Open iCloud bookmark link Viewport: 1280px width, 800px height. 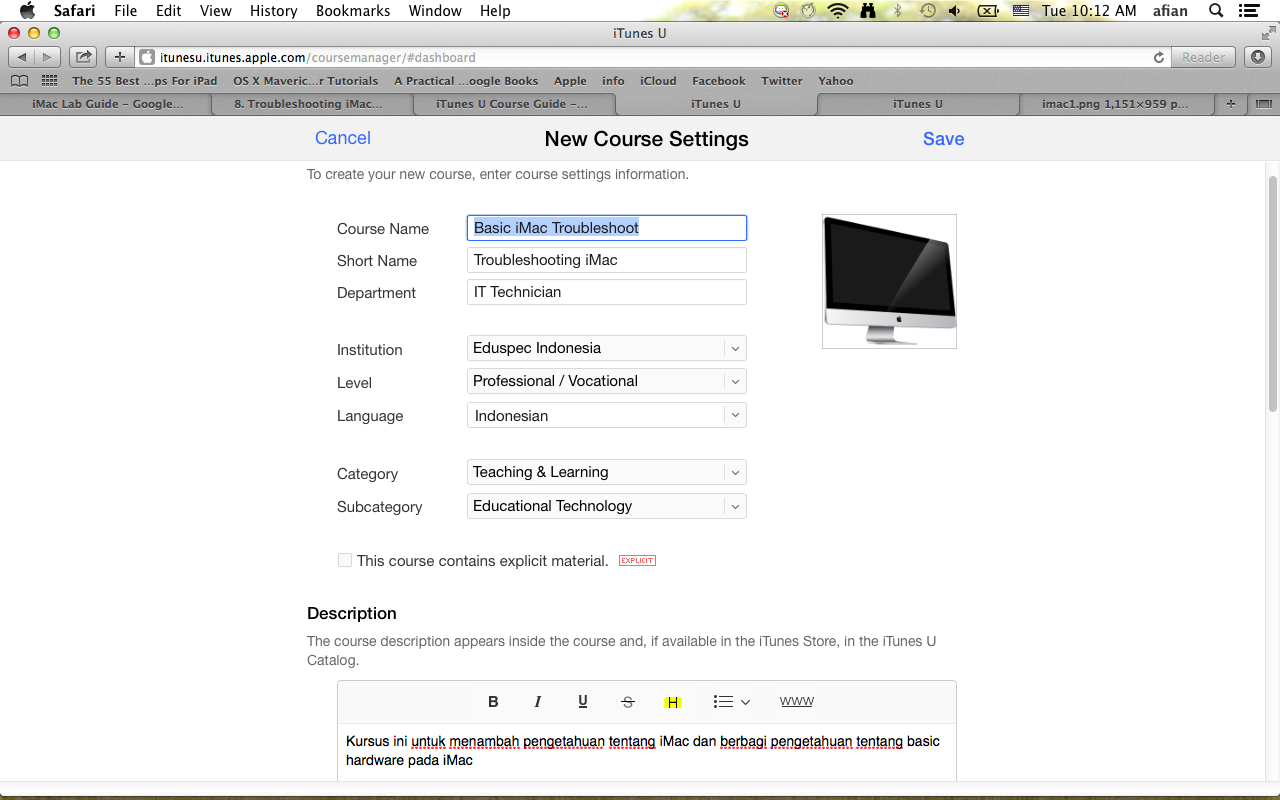pos(658,81)
